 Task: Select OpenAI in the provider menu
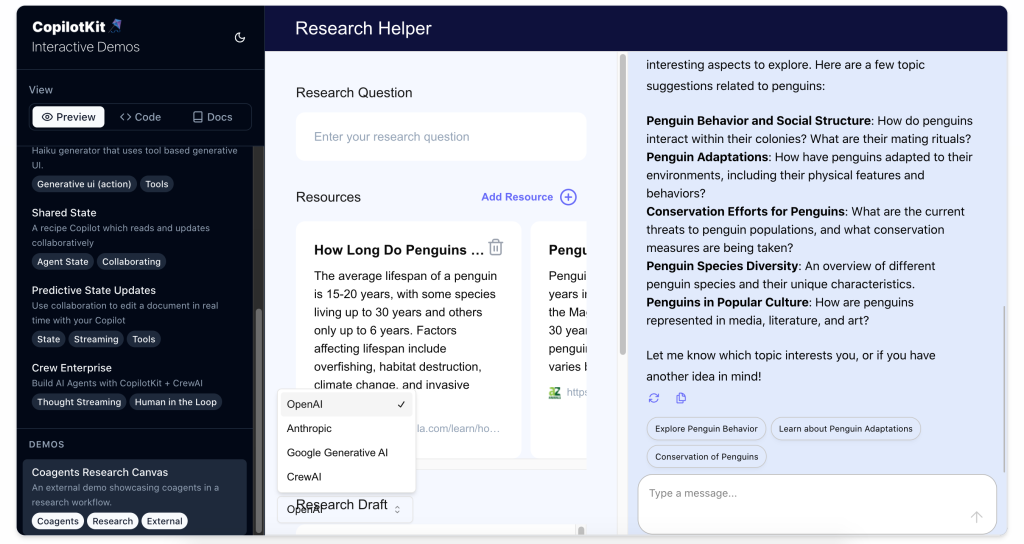click(346, 404)
